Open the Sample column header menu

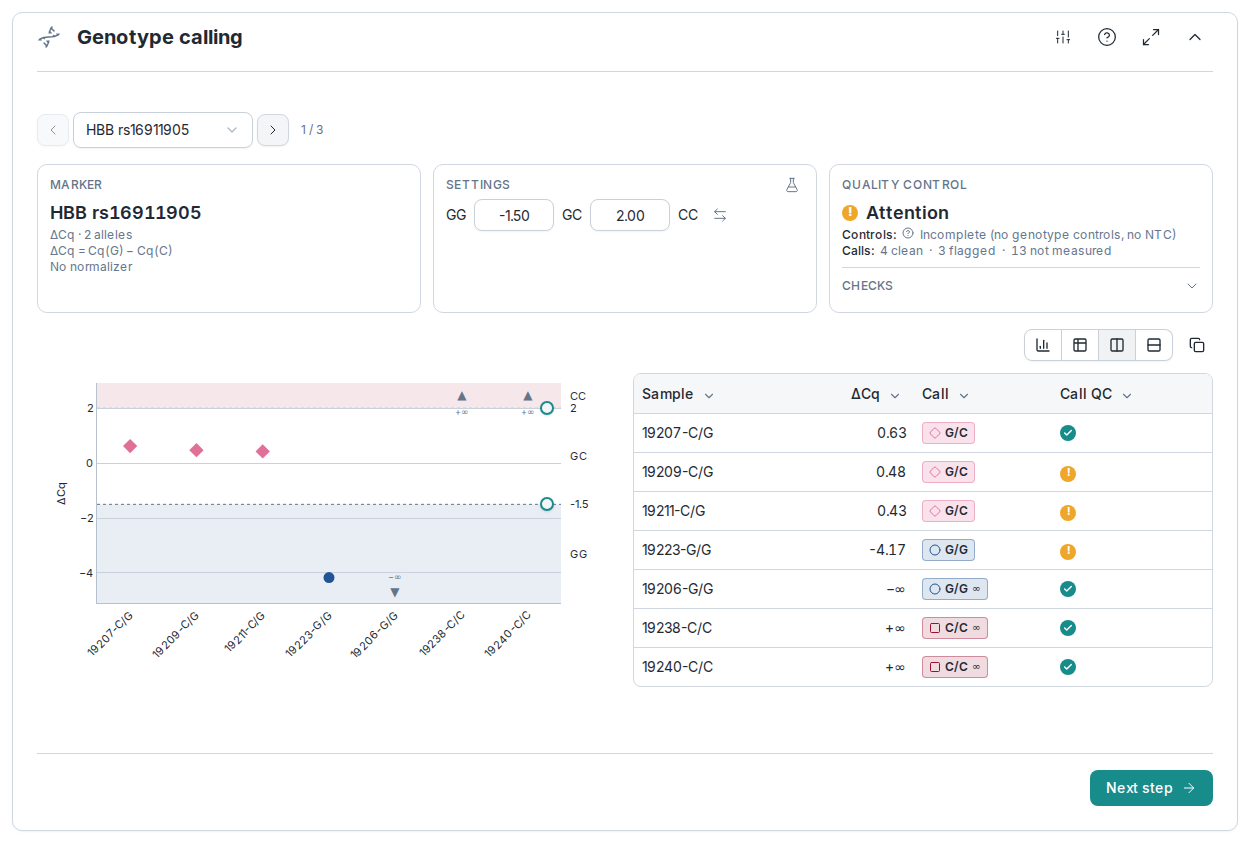(709, 395)
